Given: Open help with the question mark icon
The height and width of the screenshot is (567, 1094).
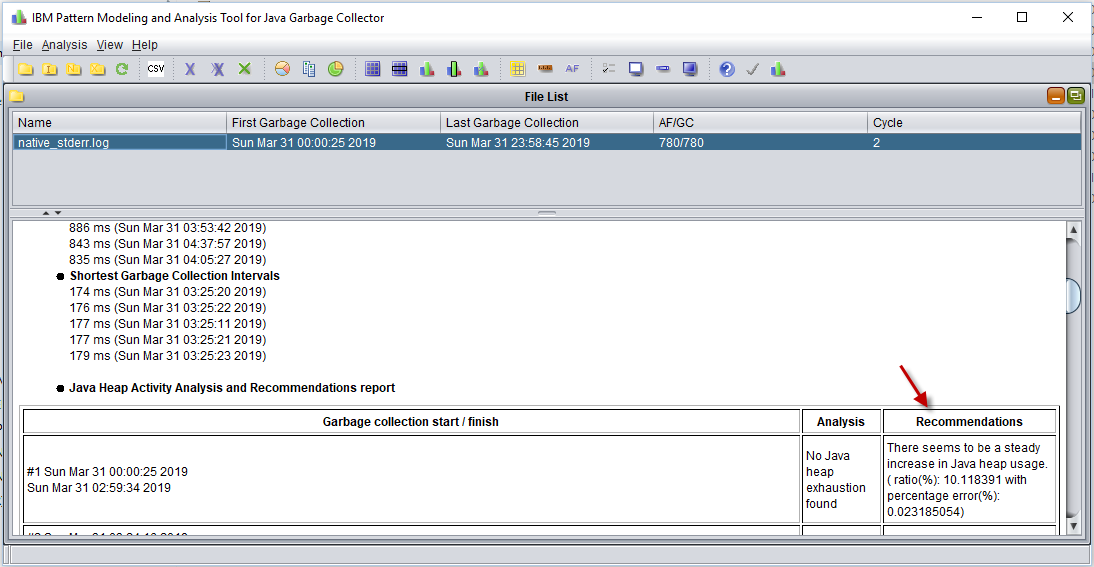Looking at the screenshot, I should [727, 69].
